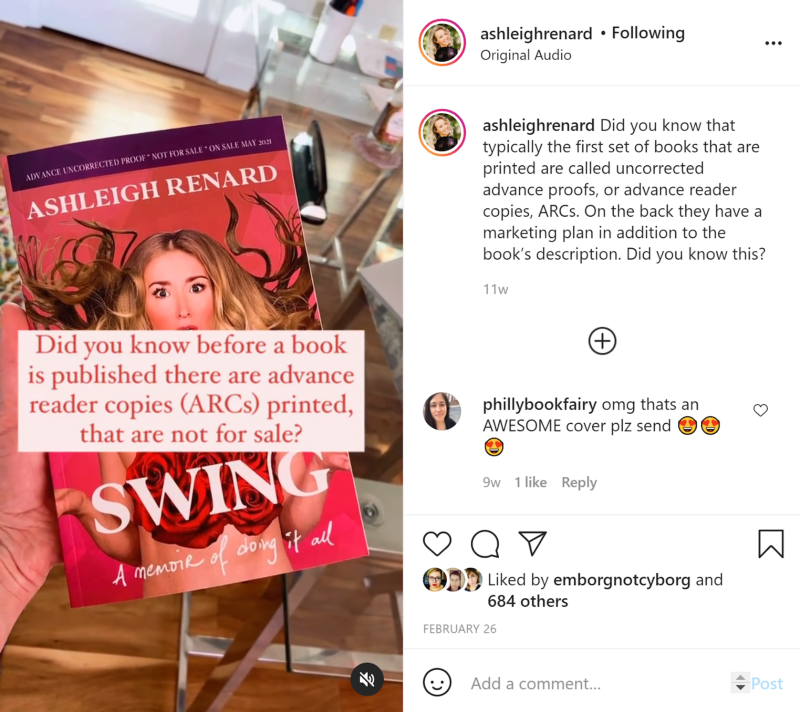Unmute the video audio
Viewport: 800px width, 712px height.
tap(367, 679)
